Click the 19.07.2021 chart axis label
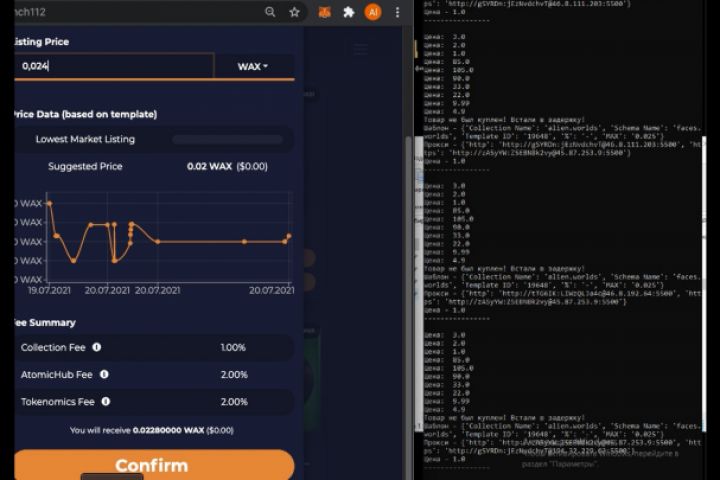The width and height of the screenshot is (720, 480). pyautogui.click(x=49, y=290)
